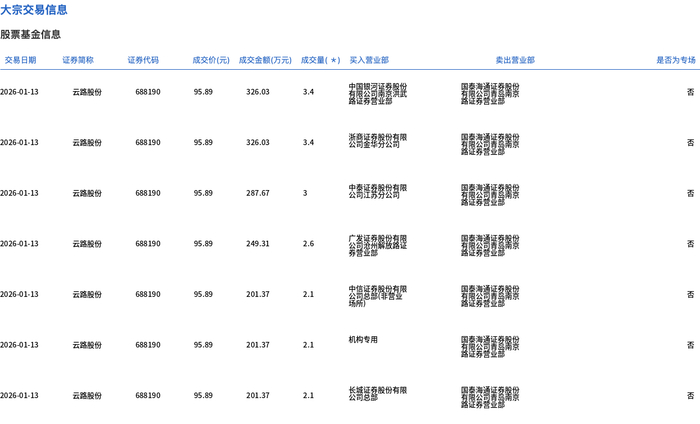This screenshot has width=700, height=424.
Task: Select 201.37 amount in 长城证券 row
Action: [258, 395]
